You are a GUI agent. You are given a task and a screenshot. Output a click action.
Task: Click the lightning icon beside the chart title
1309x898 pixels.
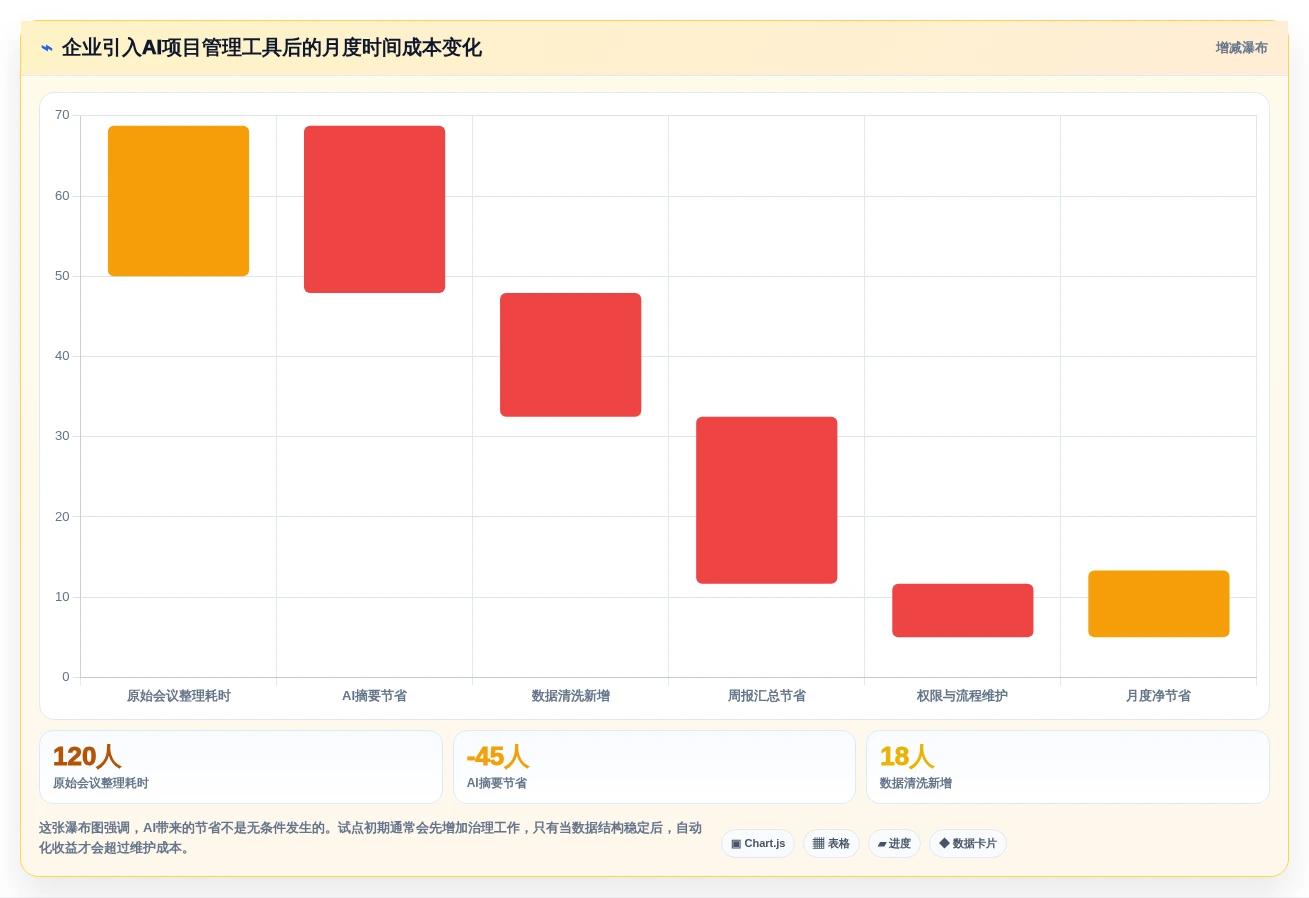pos(46,48)
